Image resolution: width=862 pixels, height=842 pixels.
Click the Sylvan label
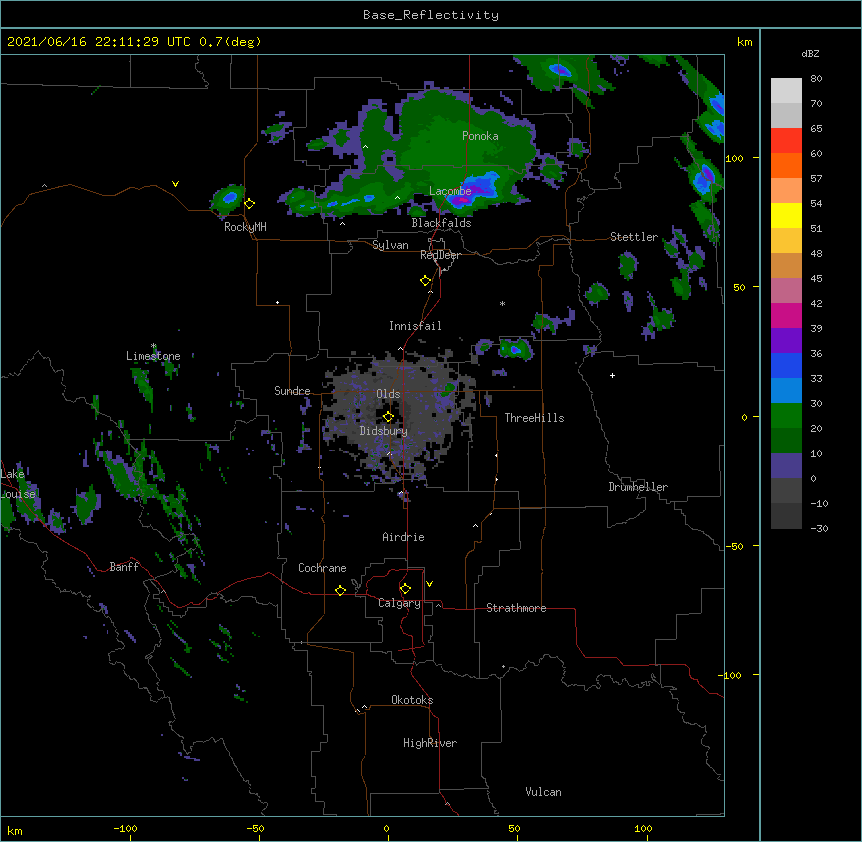tap(390, 245)
